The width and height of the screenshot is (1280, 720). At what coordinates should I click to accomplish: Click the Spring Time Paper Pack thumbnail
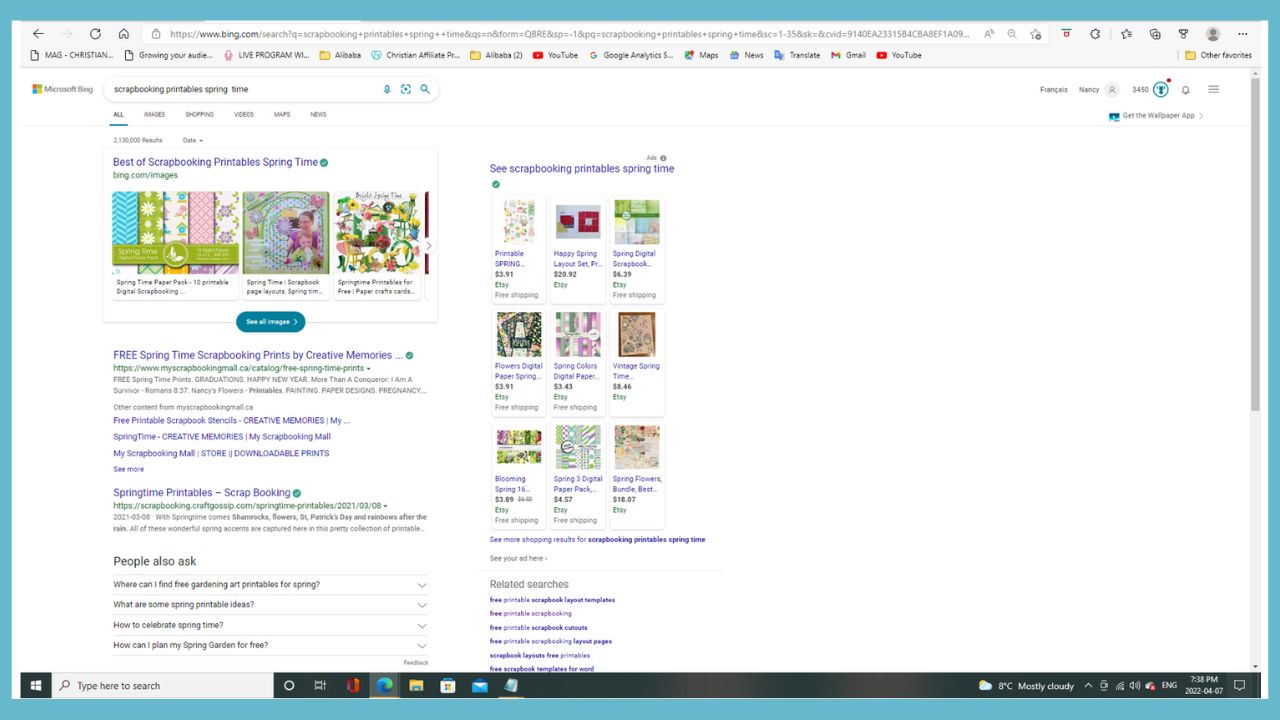(176, 233)
